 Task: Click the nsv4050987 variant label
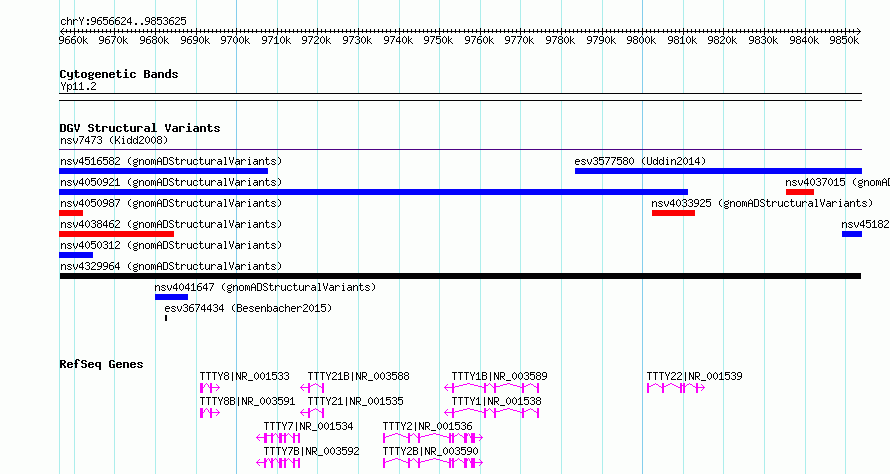tap(171, 203)
